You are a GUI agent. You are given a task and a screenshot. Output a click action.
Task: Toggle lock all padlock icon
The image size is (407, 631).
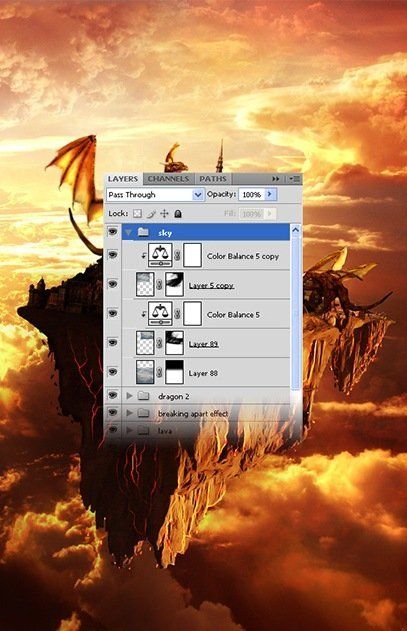(178, 214)
